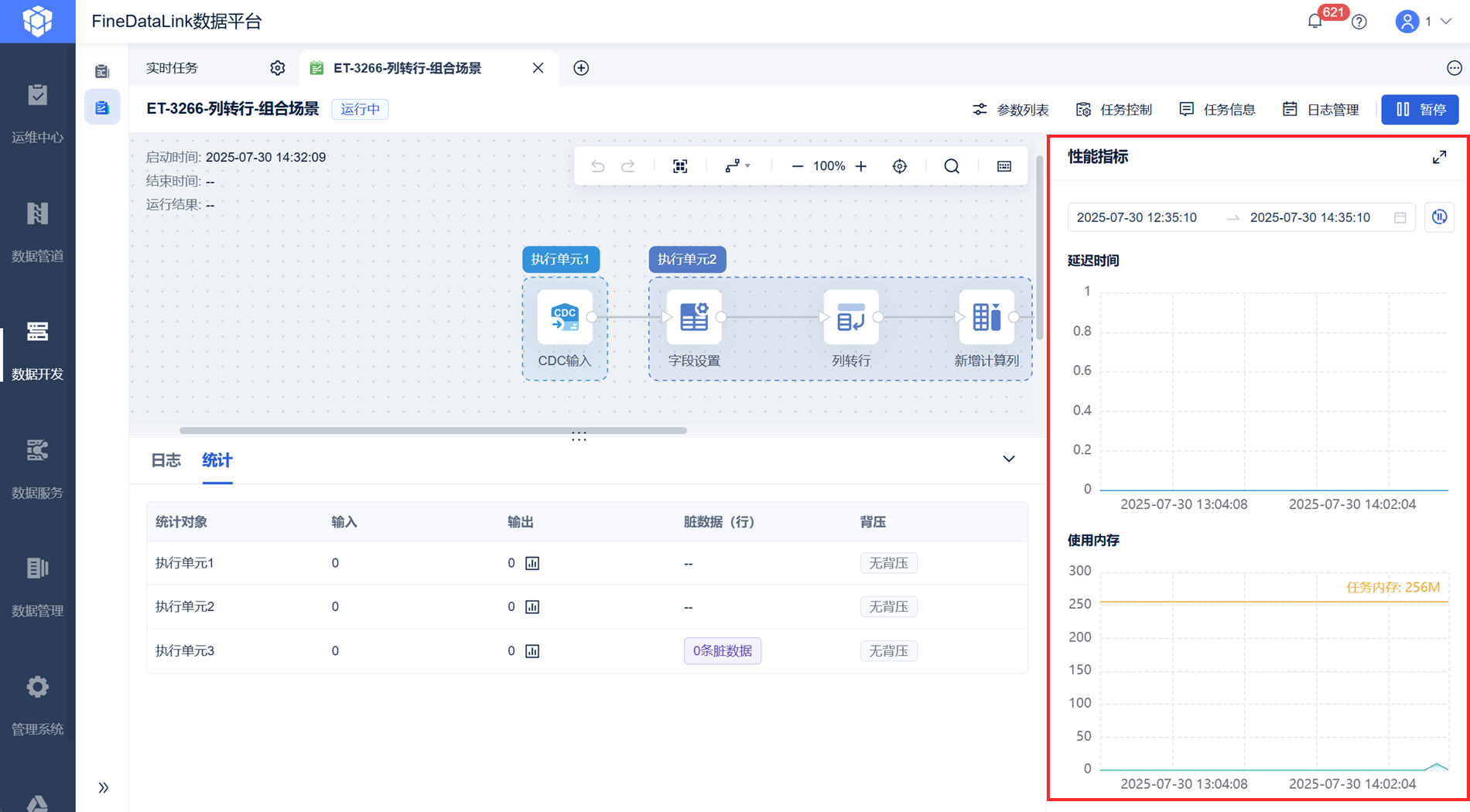
Task: Click the canvas vertical scrollbar
Action: (1040, 247)
